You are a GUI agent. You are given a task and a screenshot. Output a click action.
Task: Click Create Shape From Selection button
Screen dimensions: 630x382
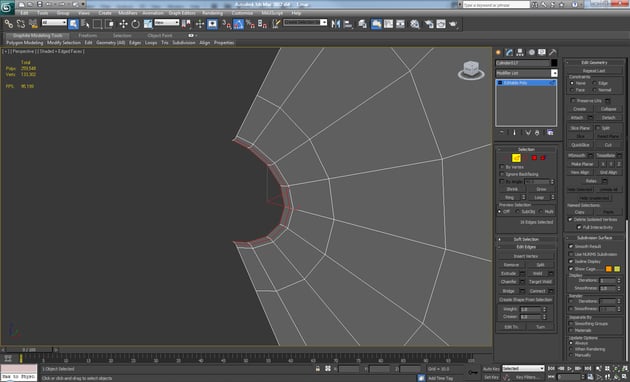pyautogui.click(x=526, y=300)
